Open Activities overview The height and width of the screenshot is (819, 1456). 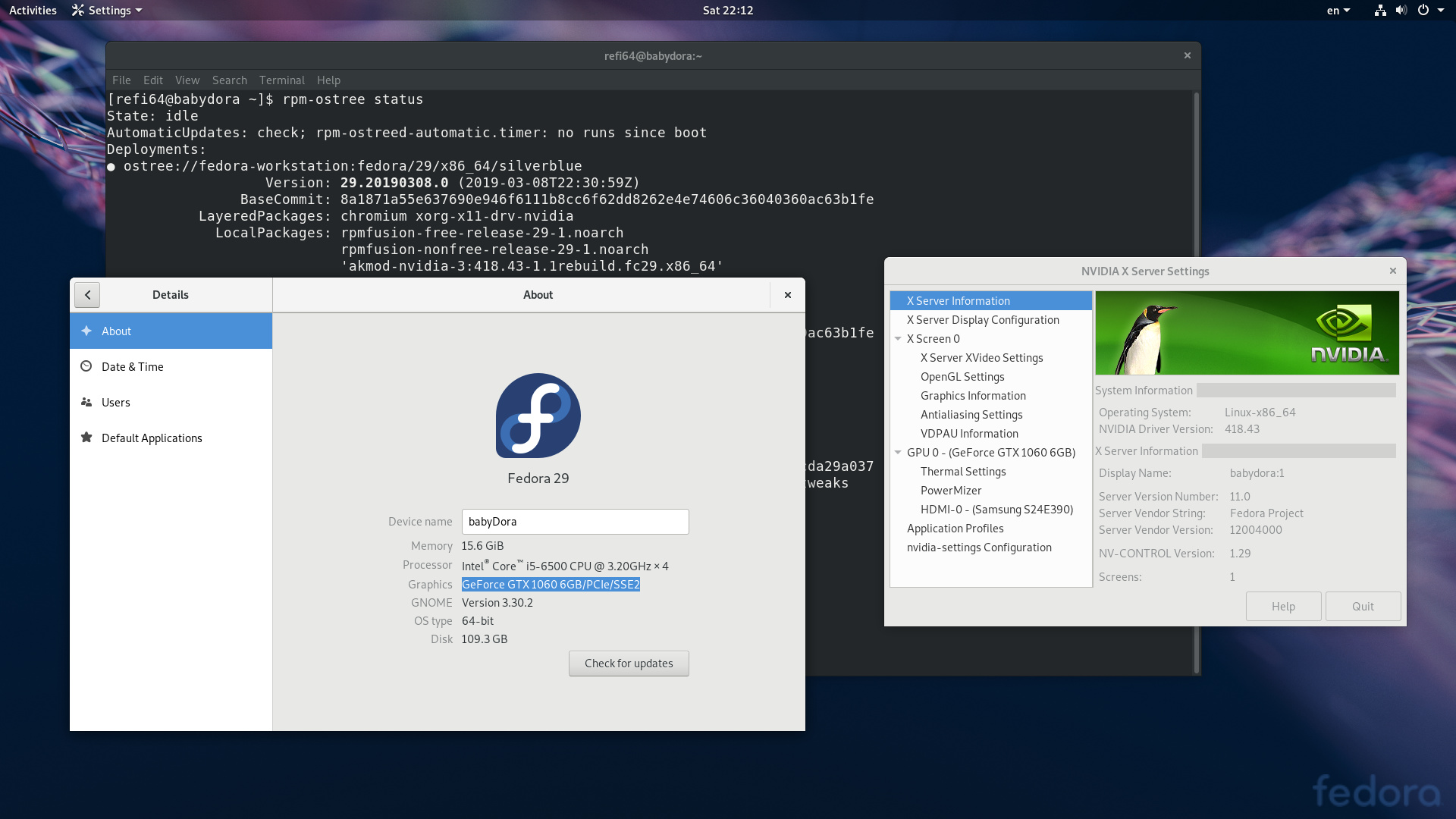click(x=33, y=11)
